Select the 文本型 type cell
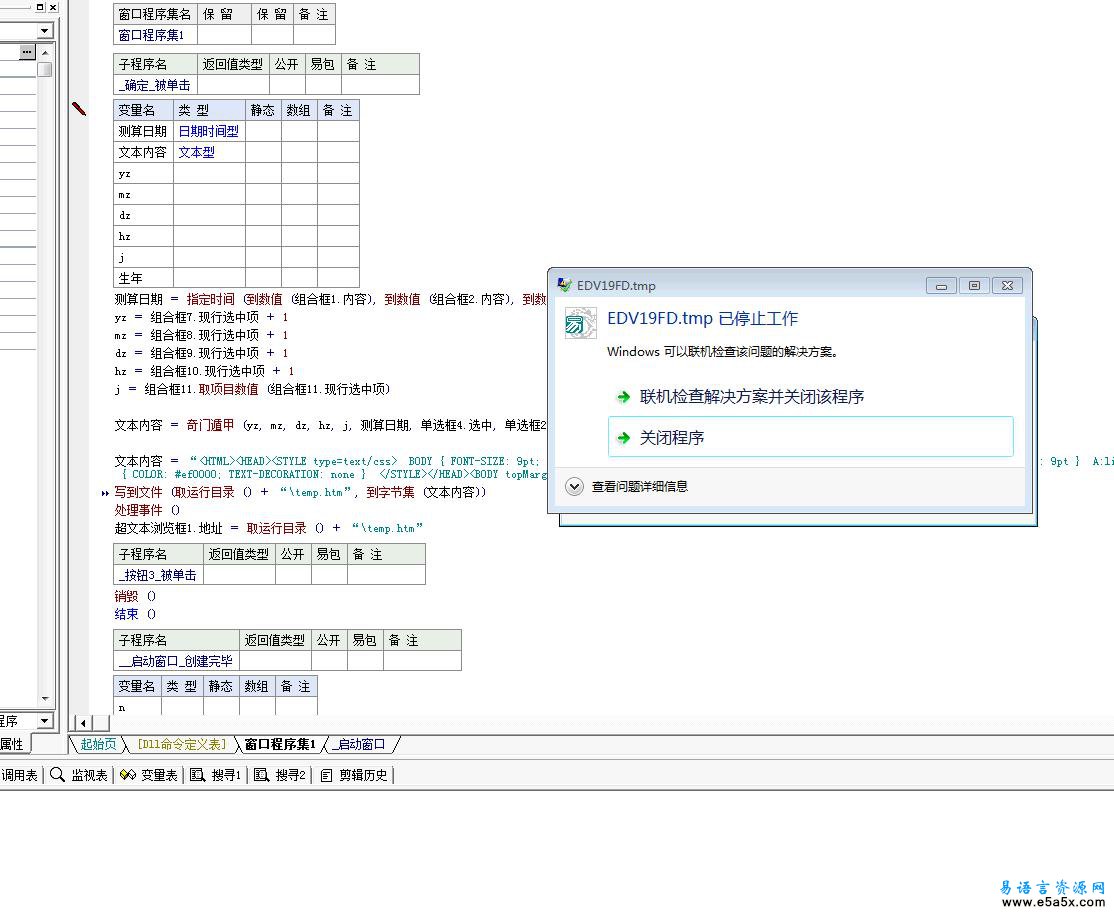Viewport: 1114px width, 915px height. 209,152
